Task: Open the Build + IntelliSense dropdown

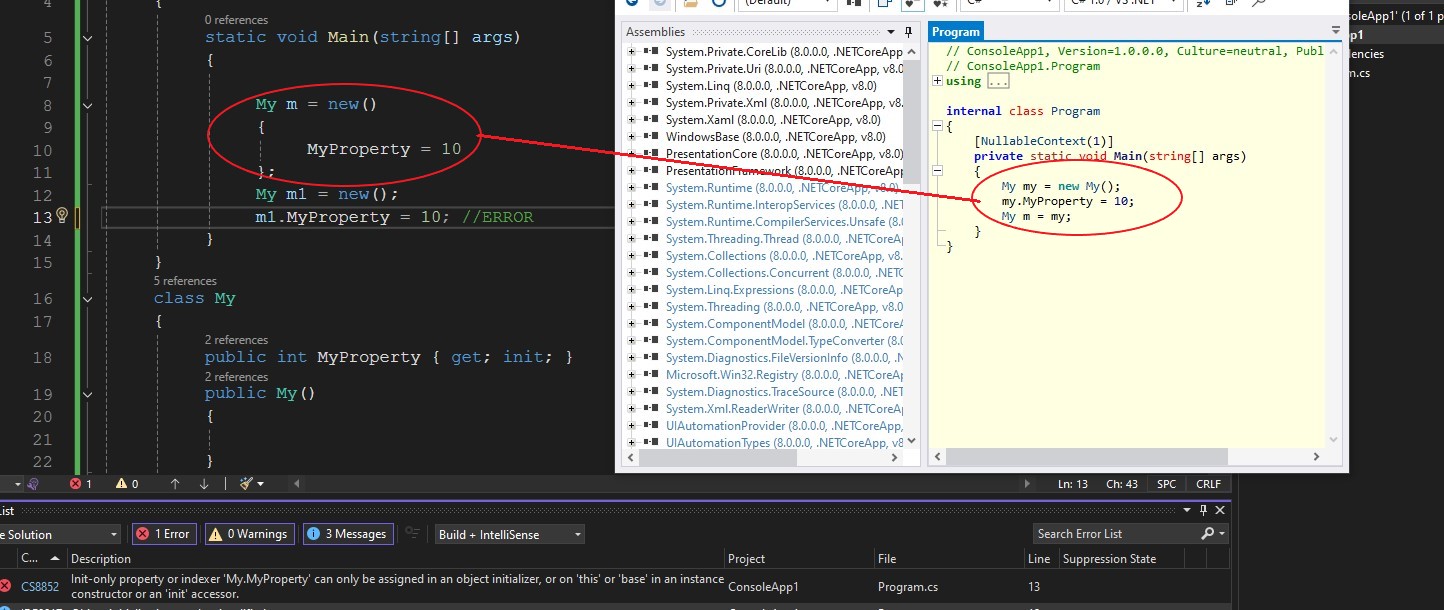Action: coord(510,534)
